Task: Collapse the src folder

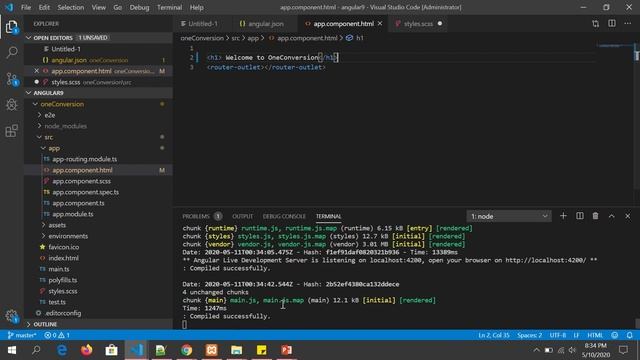Action: point(98,137)
